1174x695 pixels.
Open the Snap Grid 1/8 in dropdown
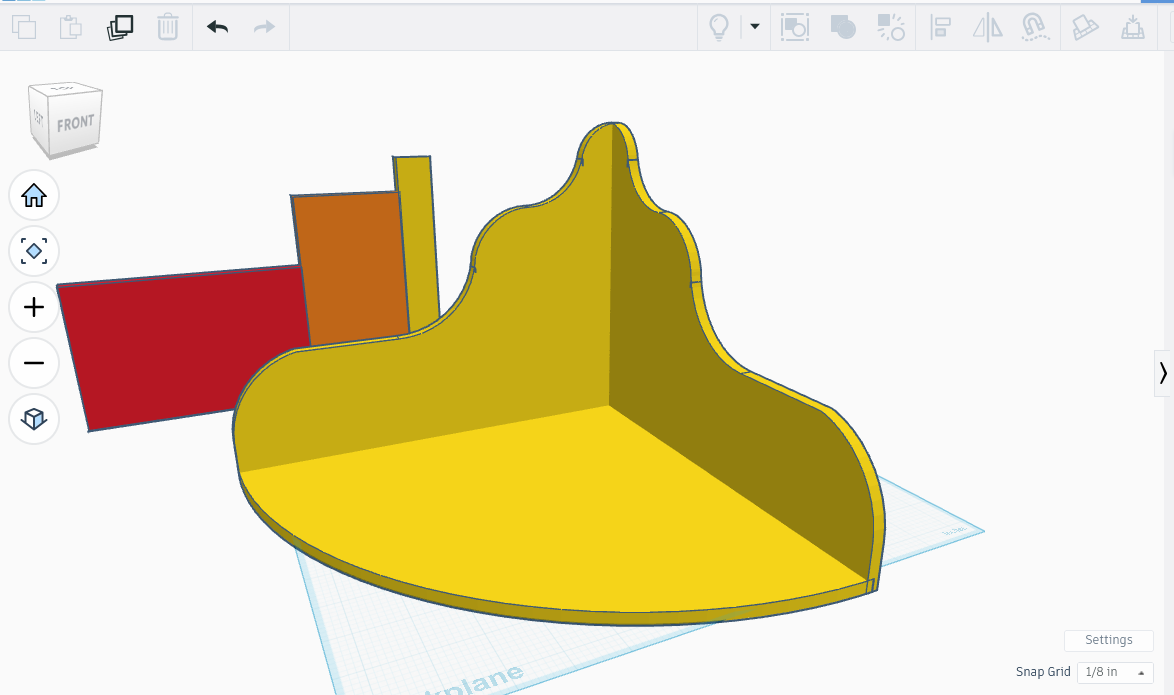coord(1113,672)
